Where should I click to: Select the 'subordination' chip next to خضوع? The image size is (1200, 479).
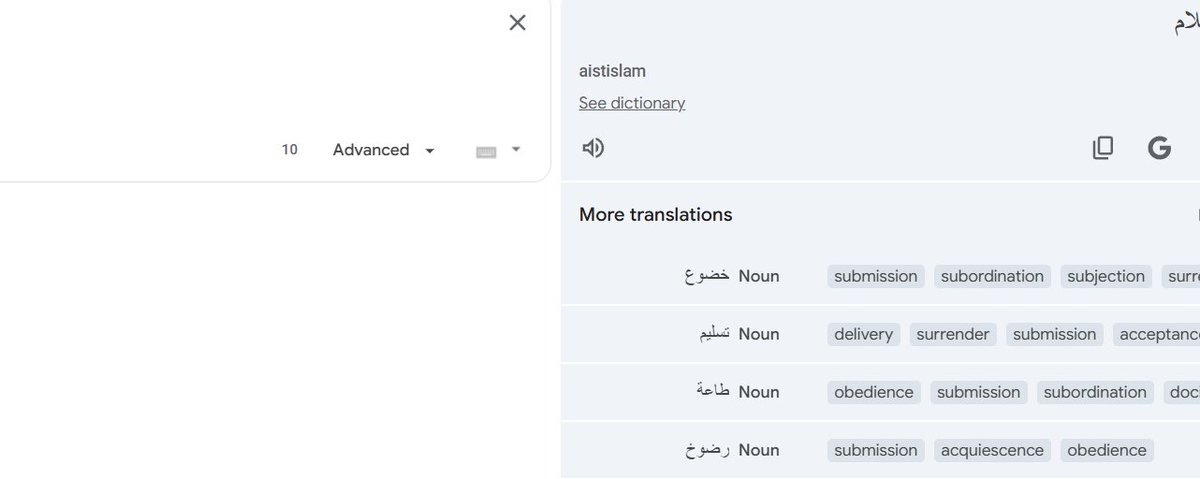992,276
